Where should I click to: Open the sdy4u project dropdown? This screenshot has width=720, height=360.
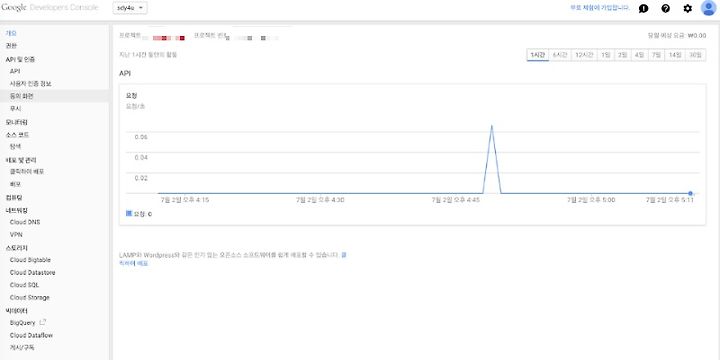pyautogui.click(x=130, y=8)
